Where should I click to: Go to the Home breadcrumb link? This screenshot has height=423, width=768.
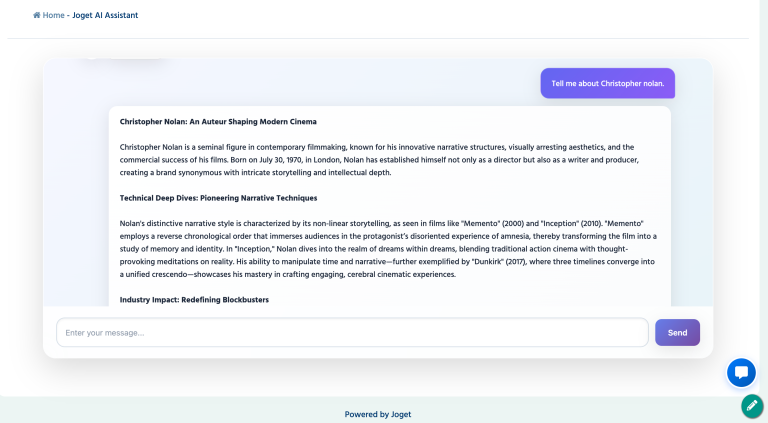pyautogui.click(x=53, y=16)
